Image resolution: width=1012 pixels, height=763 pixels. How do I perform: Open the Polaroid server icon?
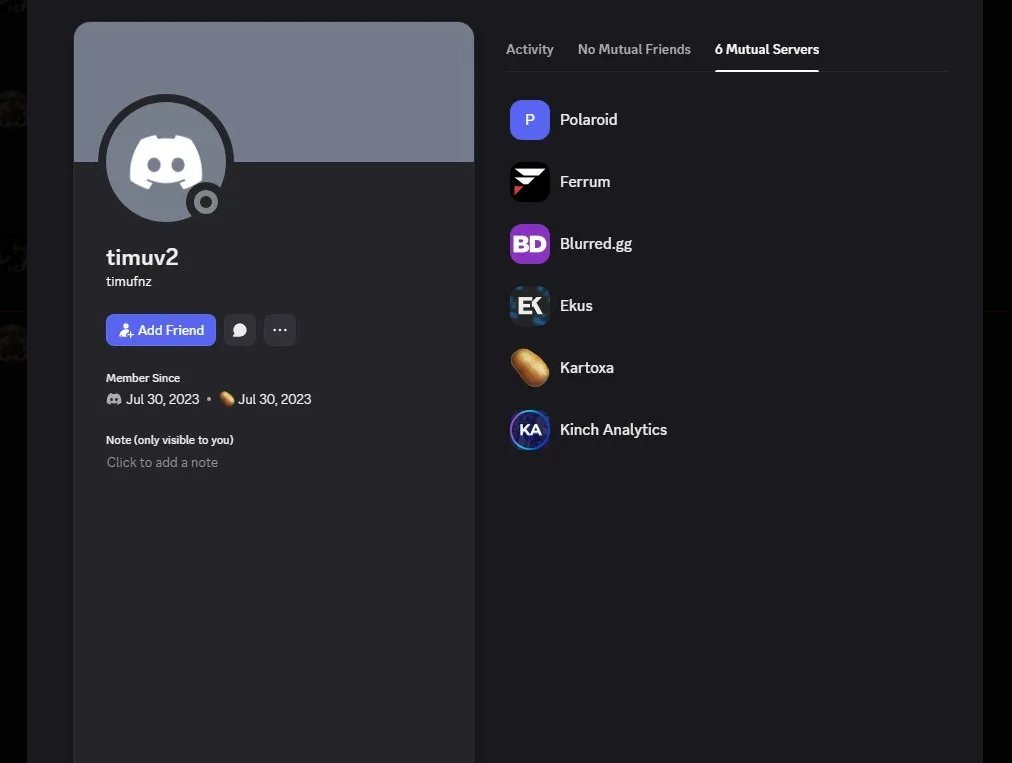tap(529, 120)
